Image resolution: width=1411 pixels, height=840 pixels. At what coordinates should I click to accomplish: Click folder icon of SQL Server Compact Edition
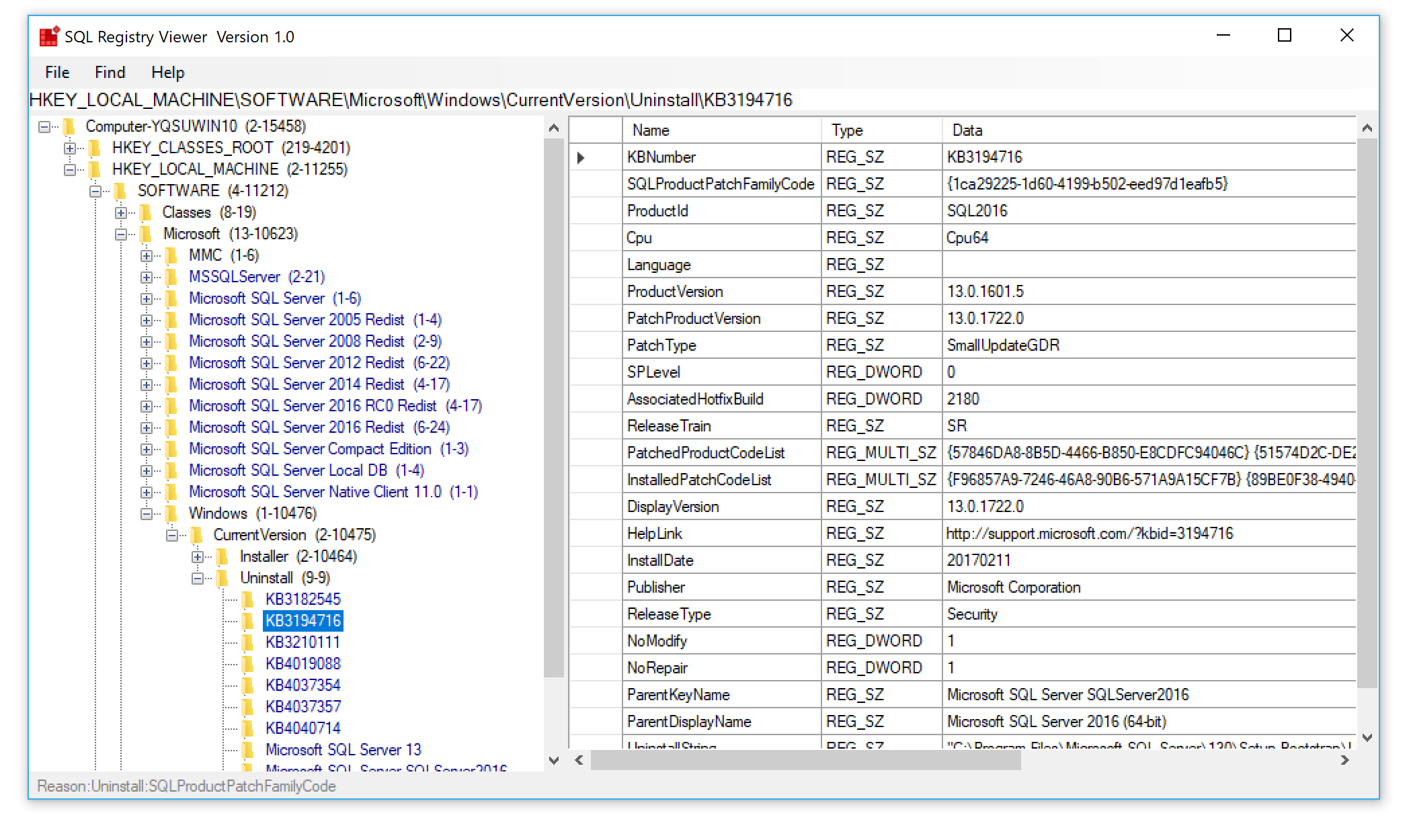(x=171, y=449)
